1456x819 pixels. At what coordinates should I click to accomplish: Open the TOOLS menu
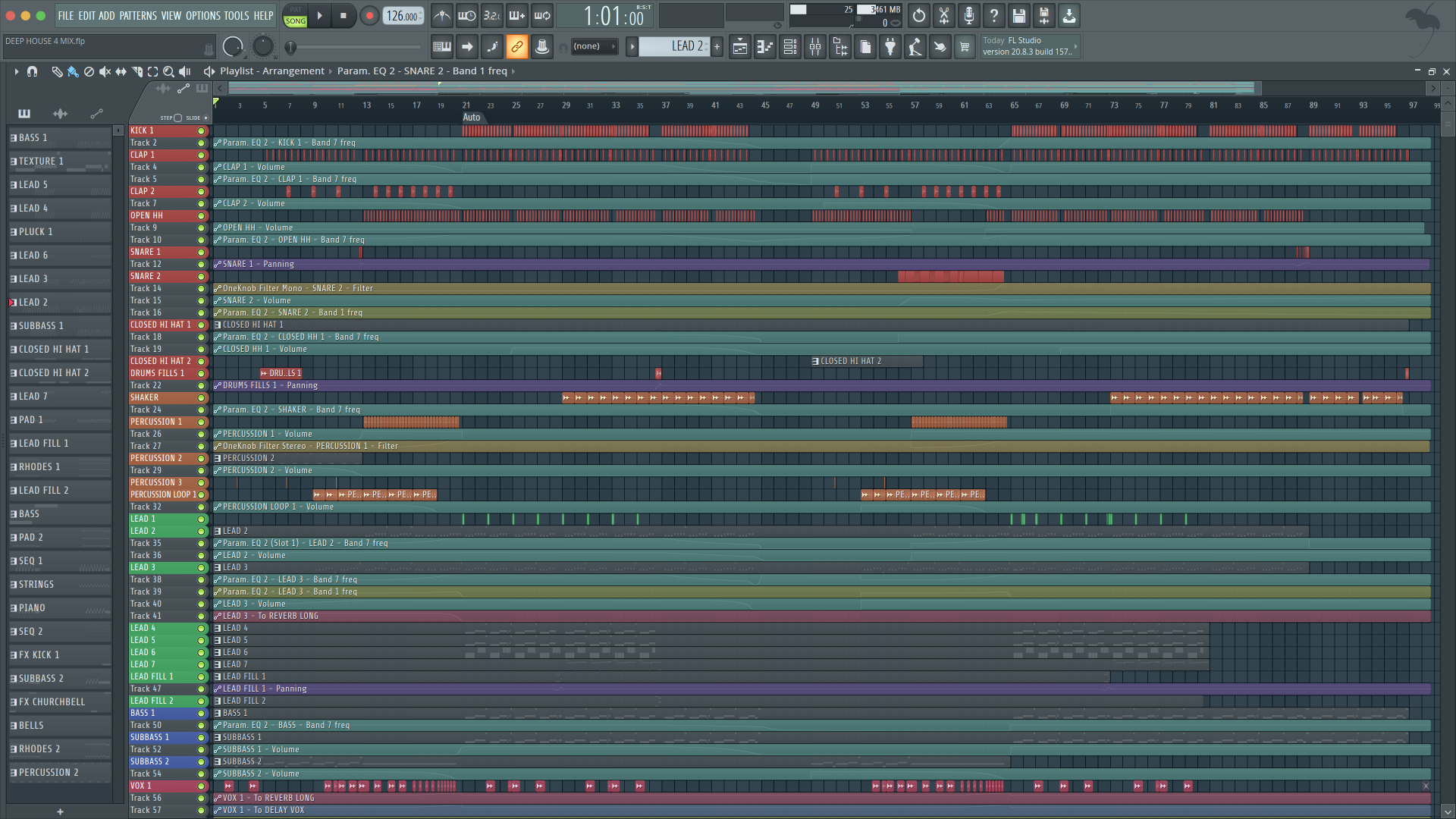click(237, 15)
